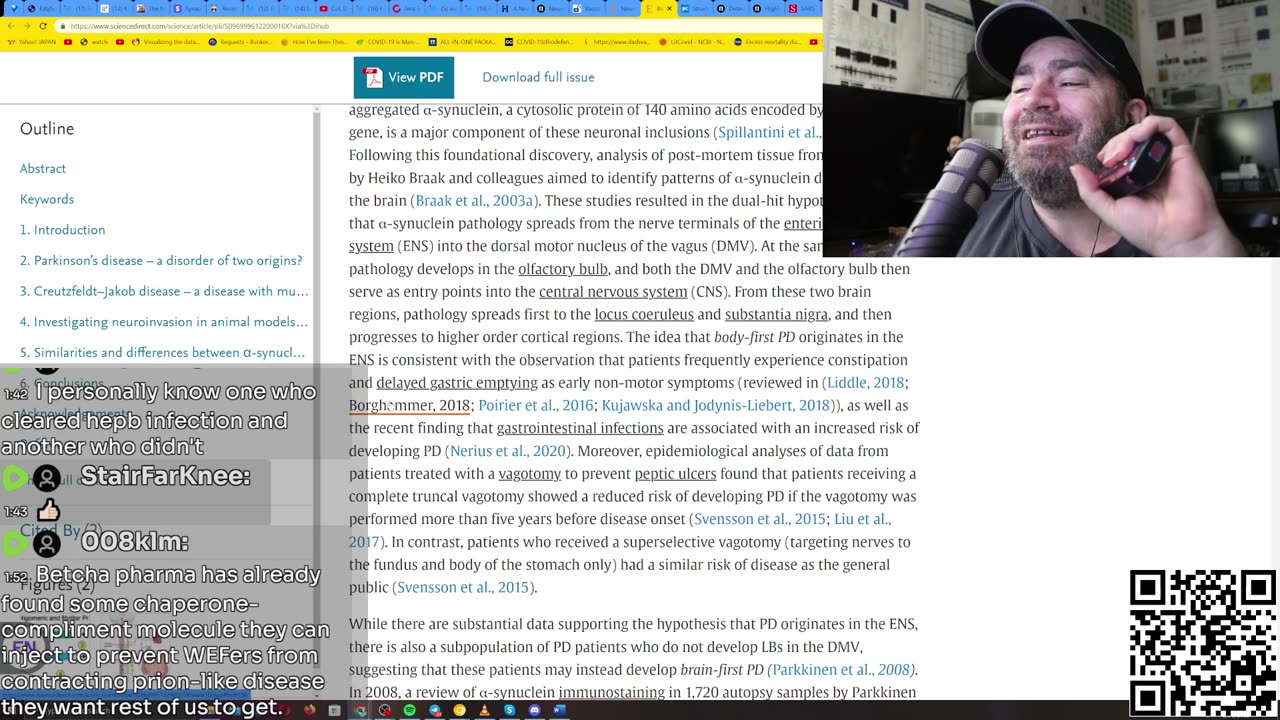1280x720 pixels.
Task: Open the 'Visualizing the data' bookmark
Action: point(165,42)
